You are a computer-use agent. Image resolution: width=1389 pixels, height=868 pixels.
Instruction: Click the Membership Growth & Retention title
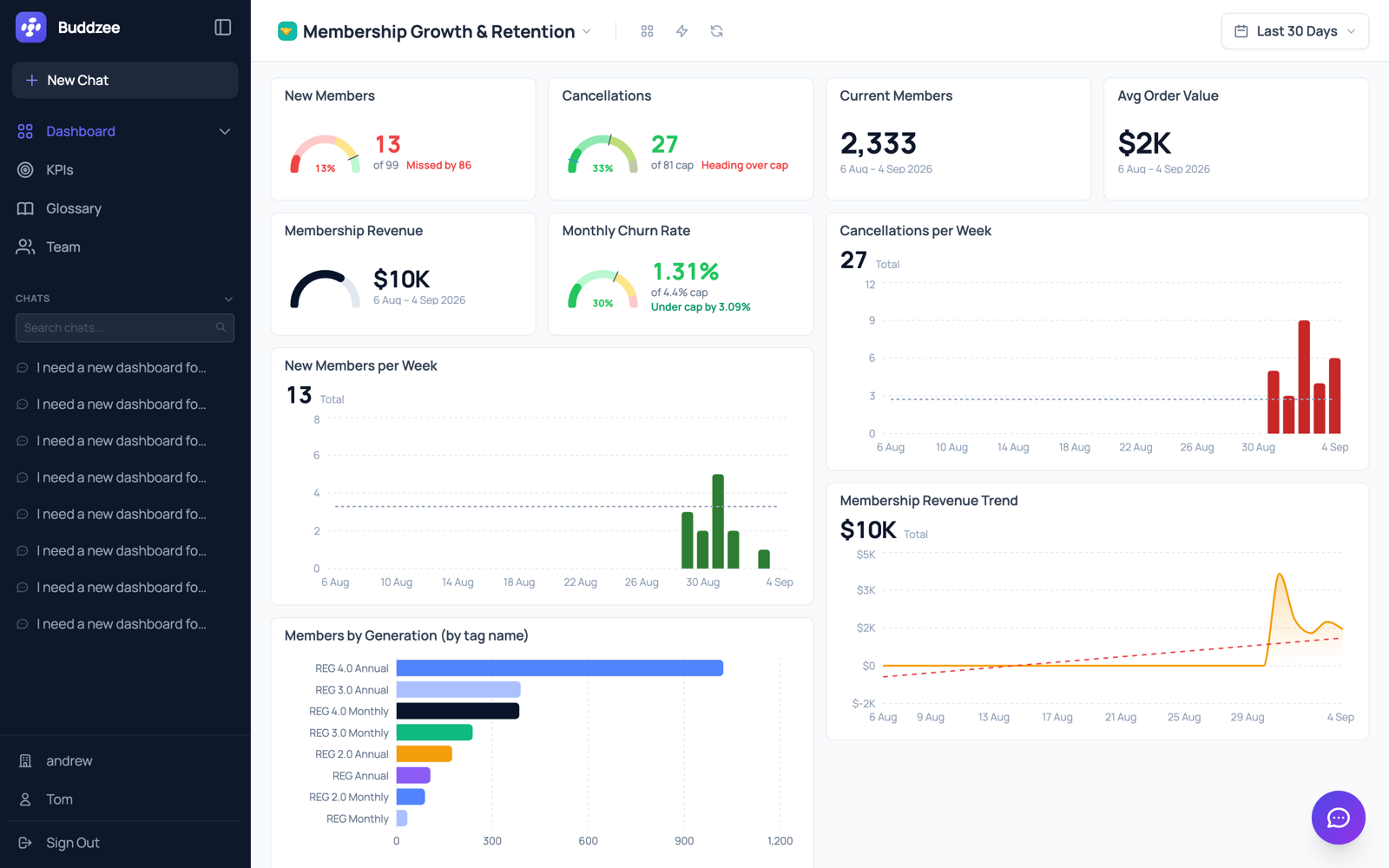pos(438,32)
